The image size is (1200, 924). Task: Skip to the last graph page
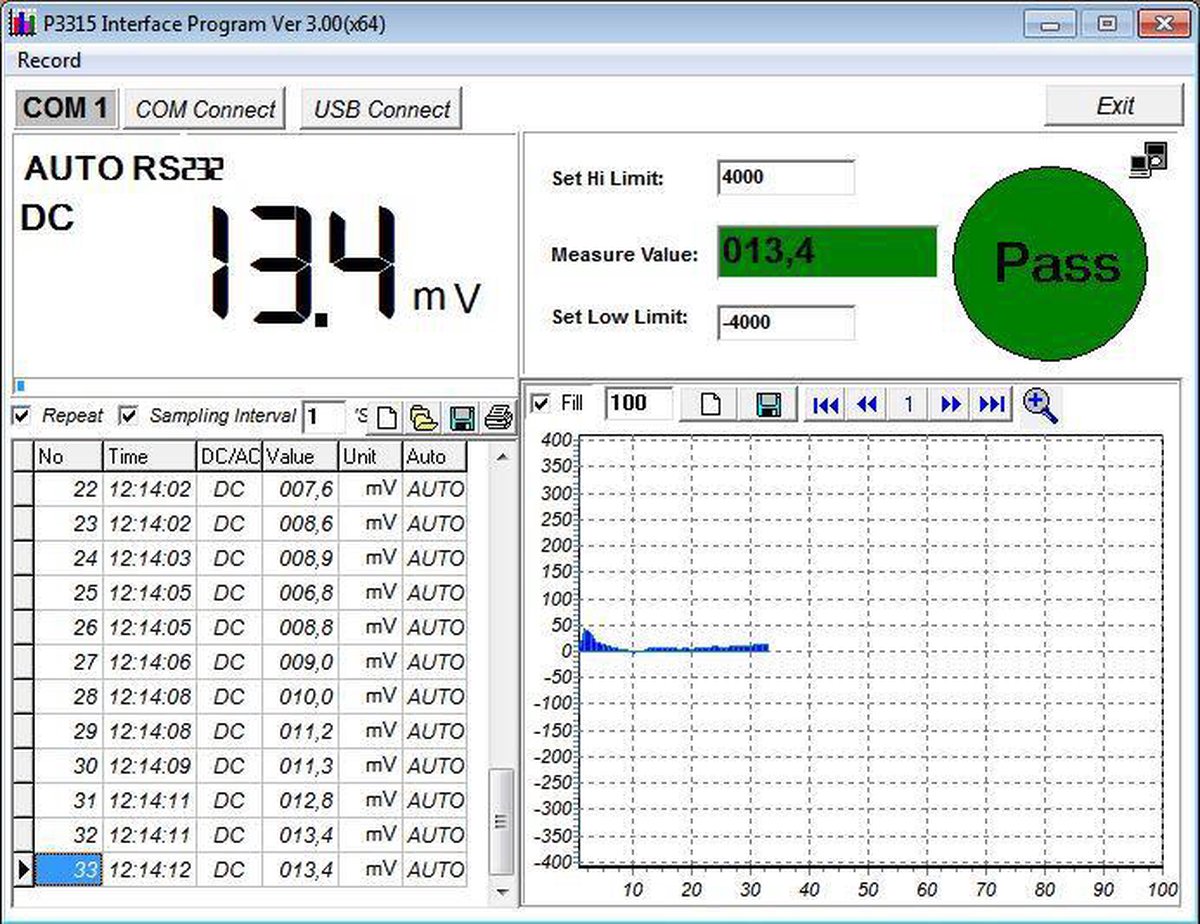(x=991, y=405)
